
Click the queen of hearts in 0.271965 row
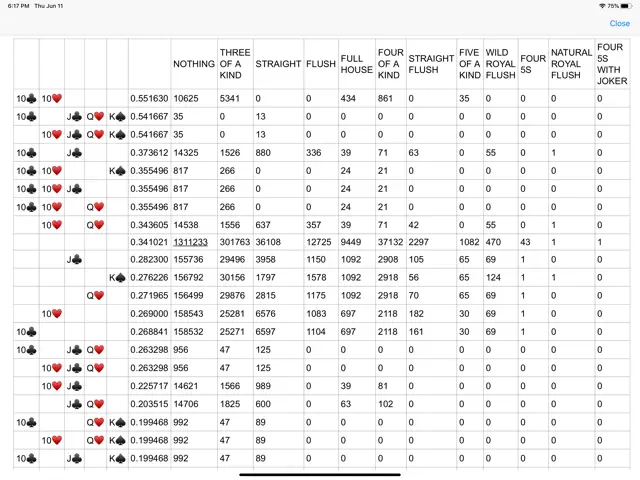95,296
